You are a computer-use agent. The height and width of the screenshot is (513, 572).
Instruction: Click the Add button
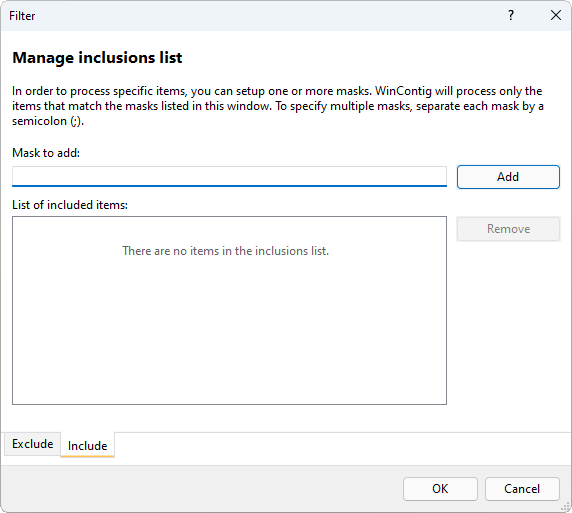(508, 177)
